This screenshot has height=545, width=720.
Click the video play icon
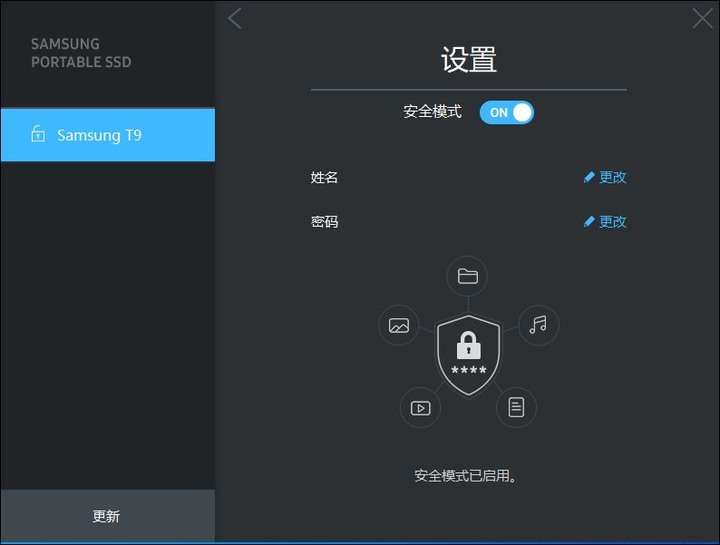tap(420, 408)
